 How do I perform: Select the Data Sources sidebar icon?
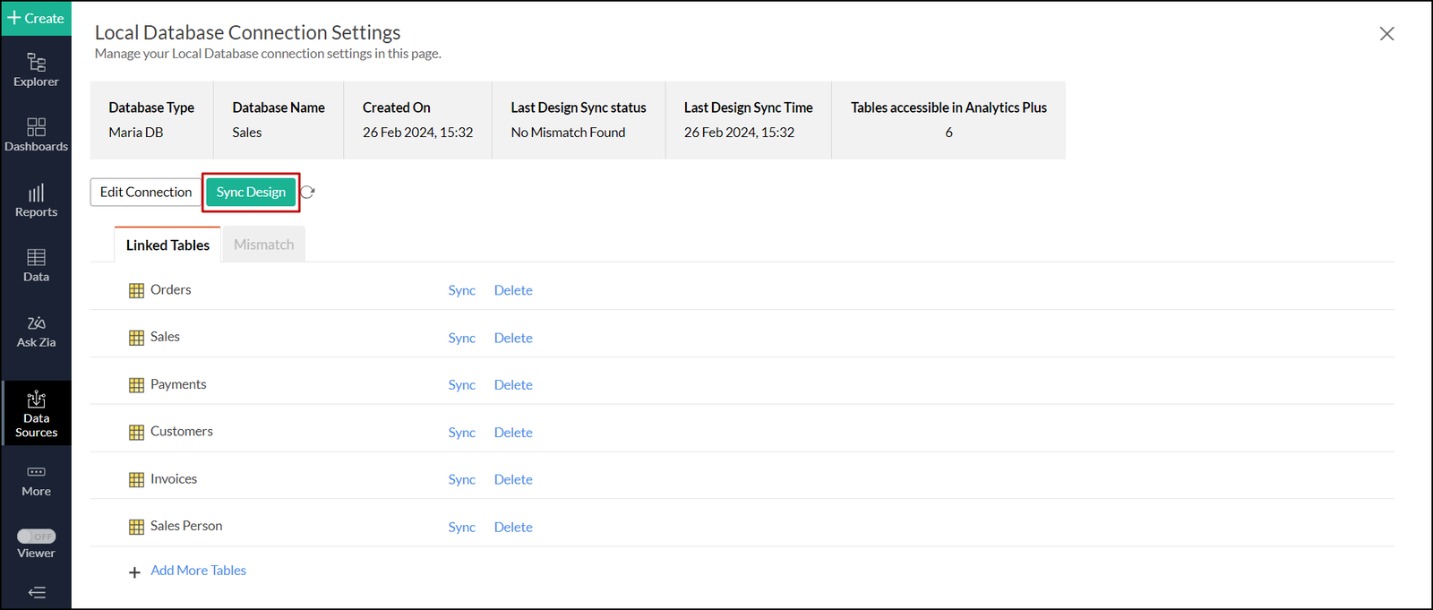click(36, 413)
